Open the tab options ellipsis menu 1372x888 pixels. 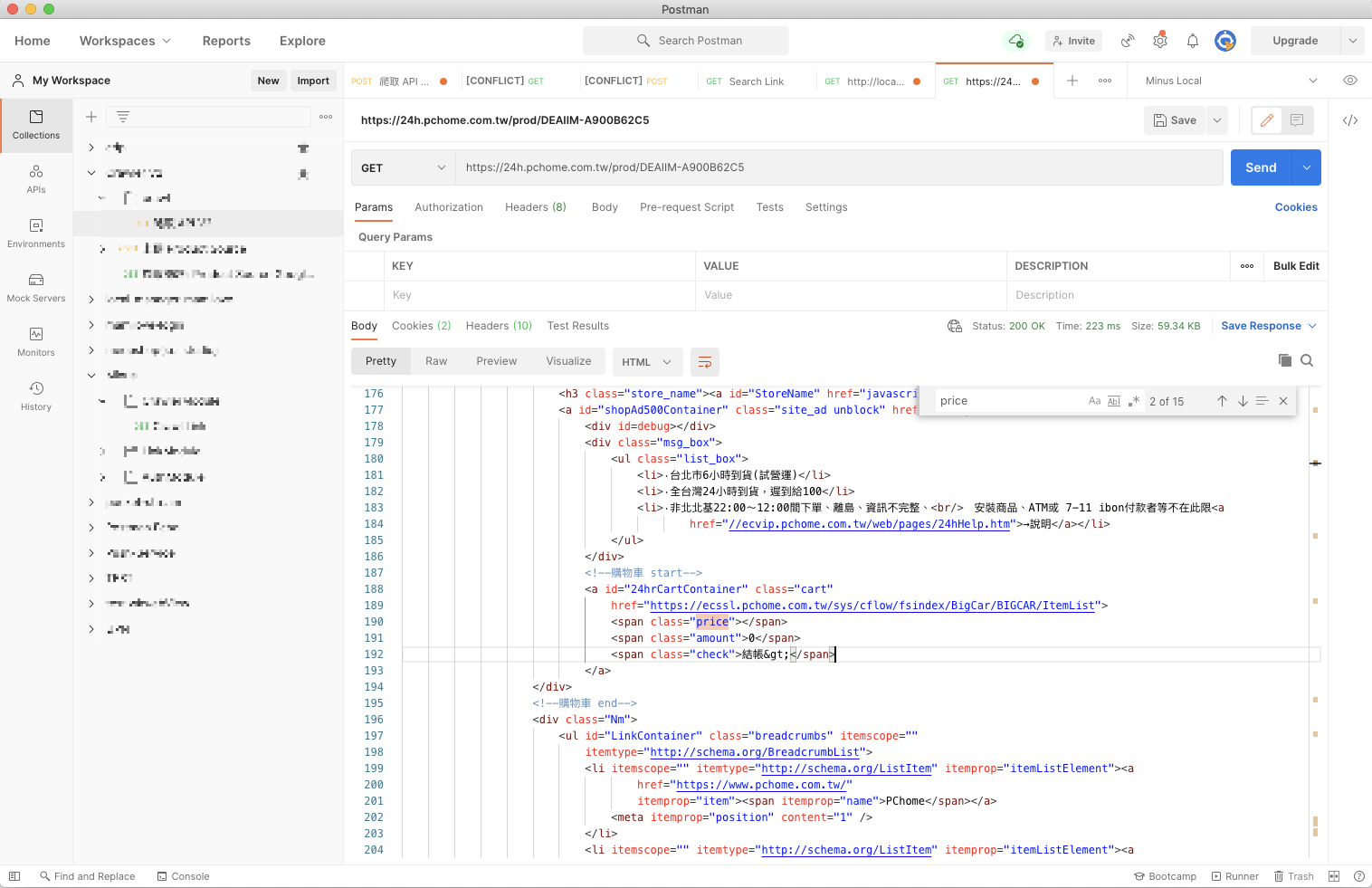[x=1105, y=81]
